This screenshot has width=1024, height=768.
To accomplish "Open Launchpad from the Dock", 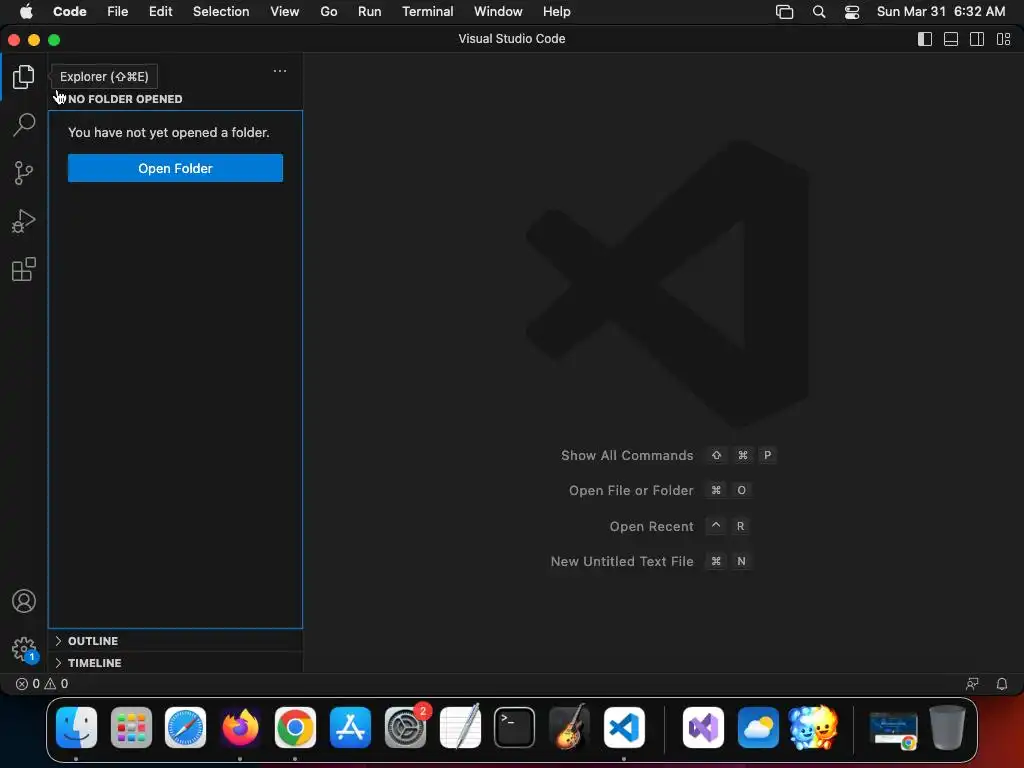I will coord(131,728).
